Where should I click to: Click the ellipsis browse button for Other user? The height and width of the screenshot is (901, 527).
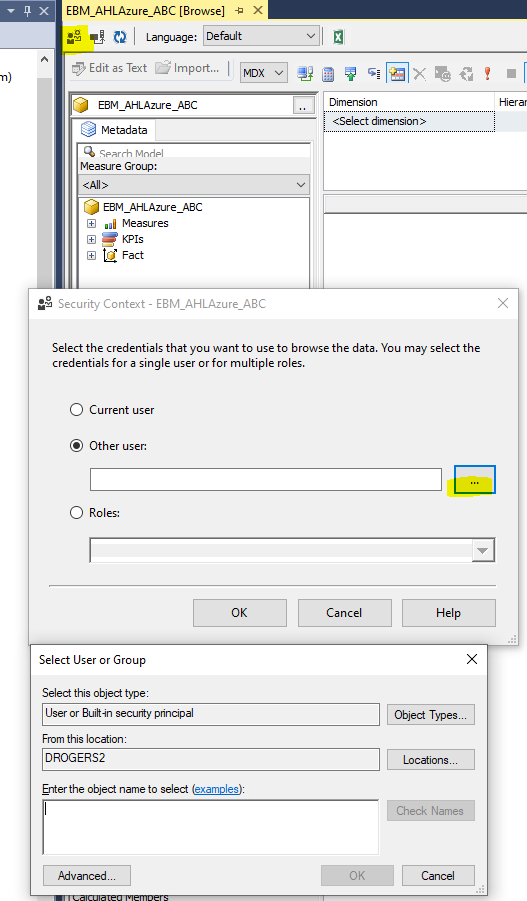[474, 480]
